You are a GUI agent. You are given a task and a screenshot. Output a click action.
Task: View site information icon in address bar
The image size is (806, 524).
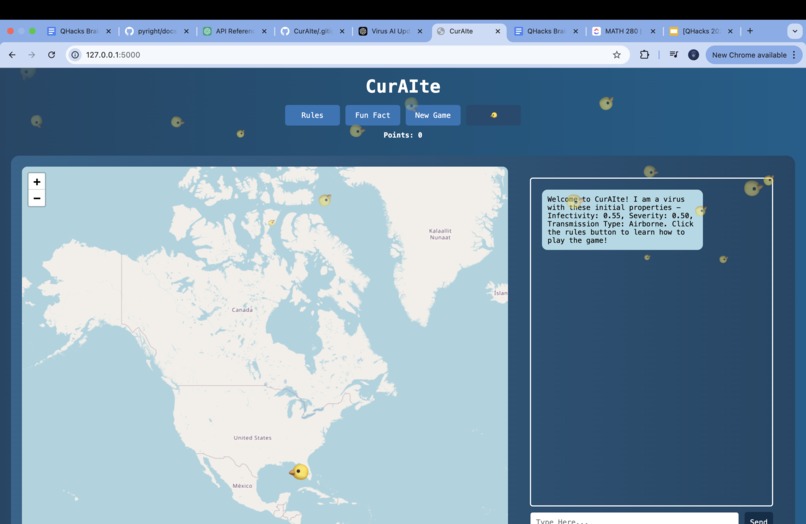point(75,55)
